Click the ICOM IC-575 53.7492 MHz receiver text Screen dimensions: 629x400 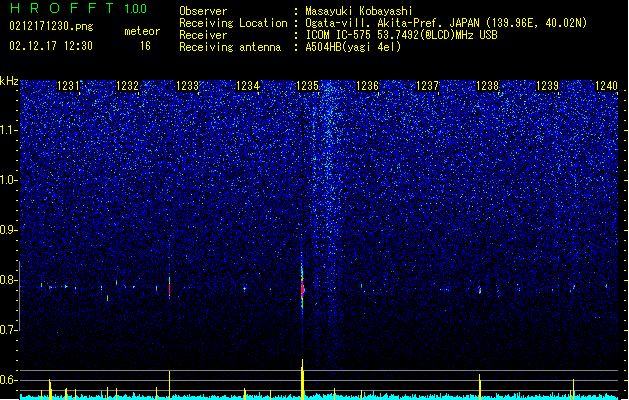pos(401,35)
